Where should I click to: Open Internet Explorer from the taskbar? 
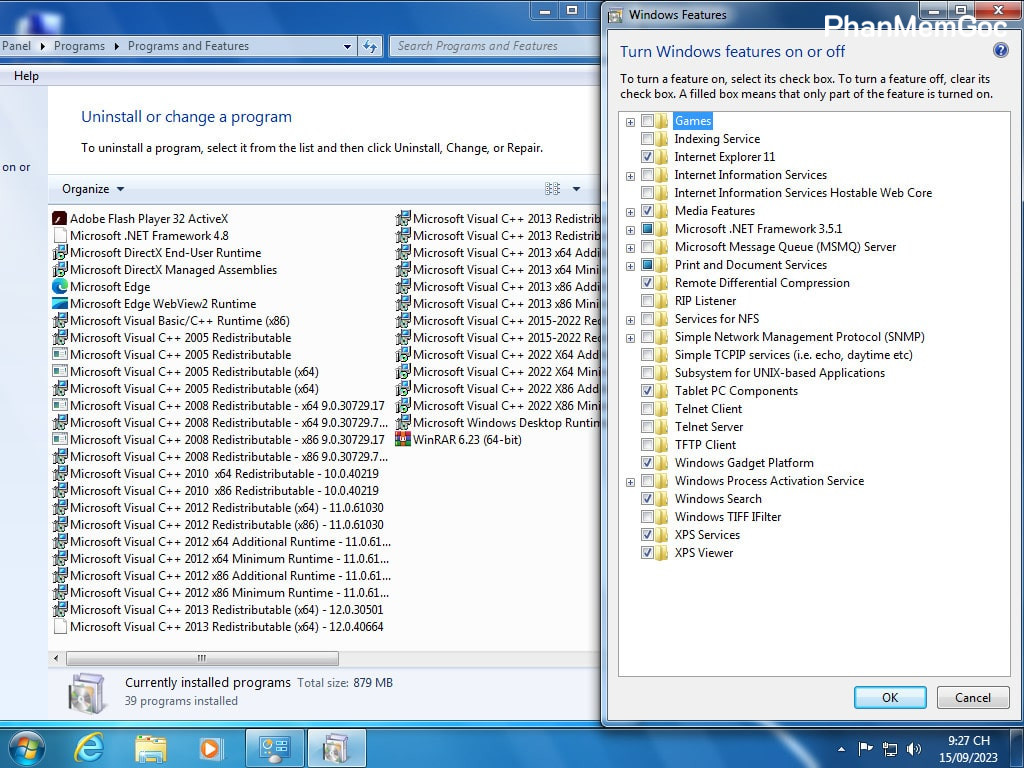[89, 747]
